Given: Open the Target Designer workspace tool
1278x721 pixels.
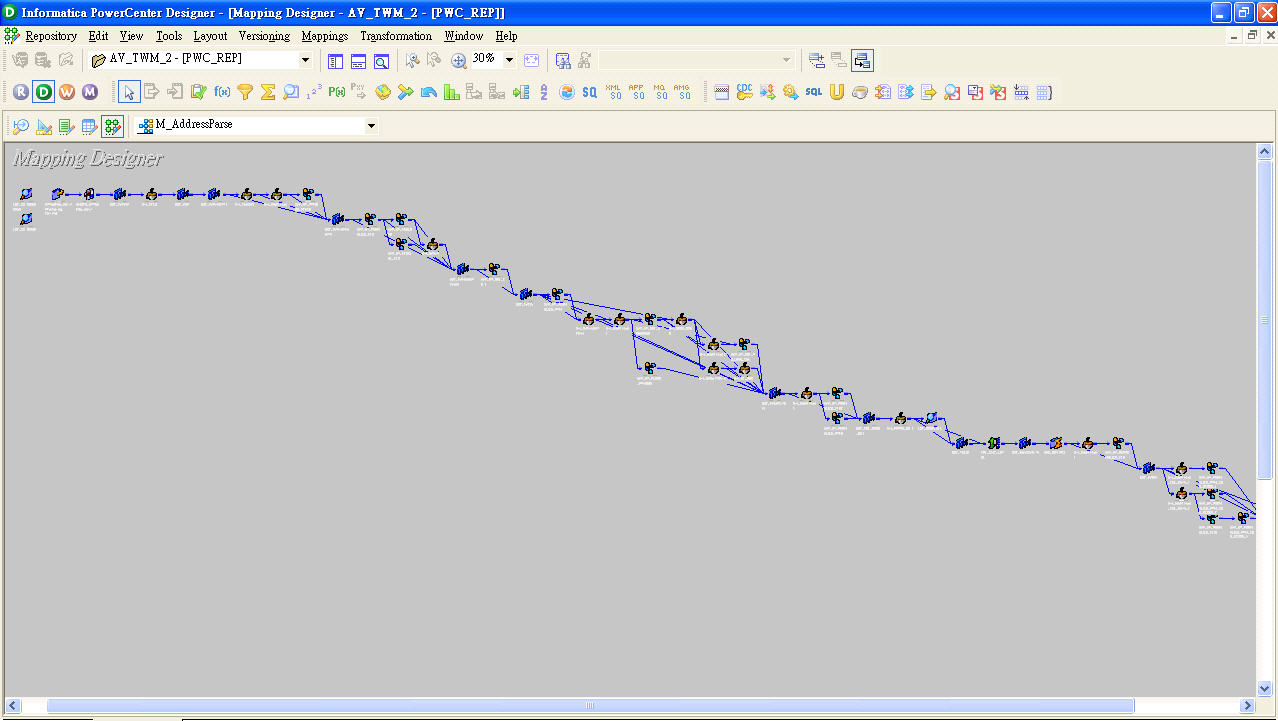Looking at the screenshot, I should [44, 126].
